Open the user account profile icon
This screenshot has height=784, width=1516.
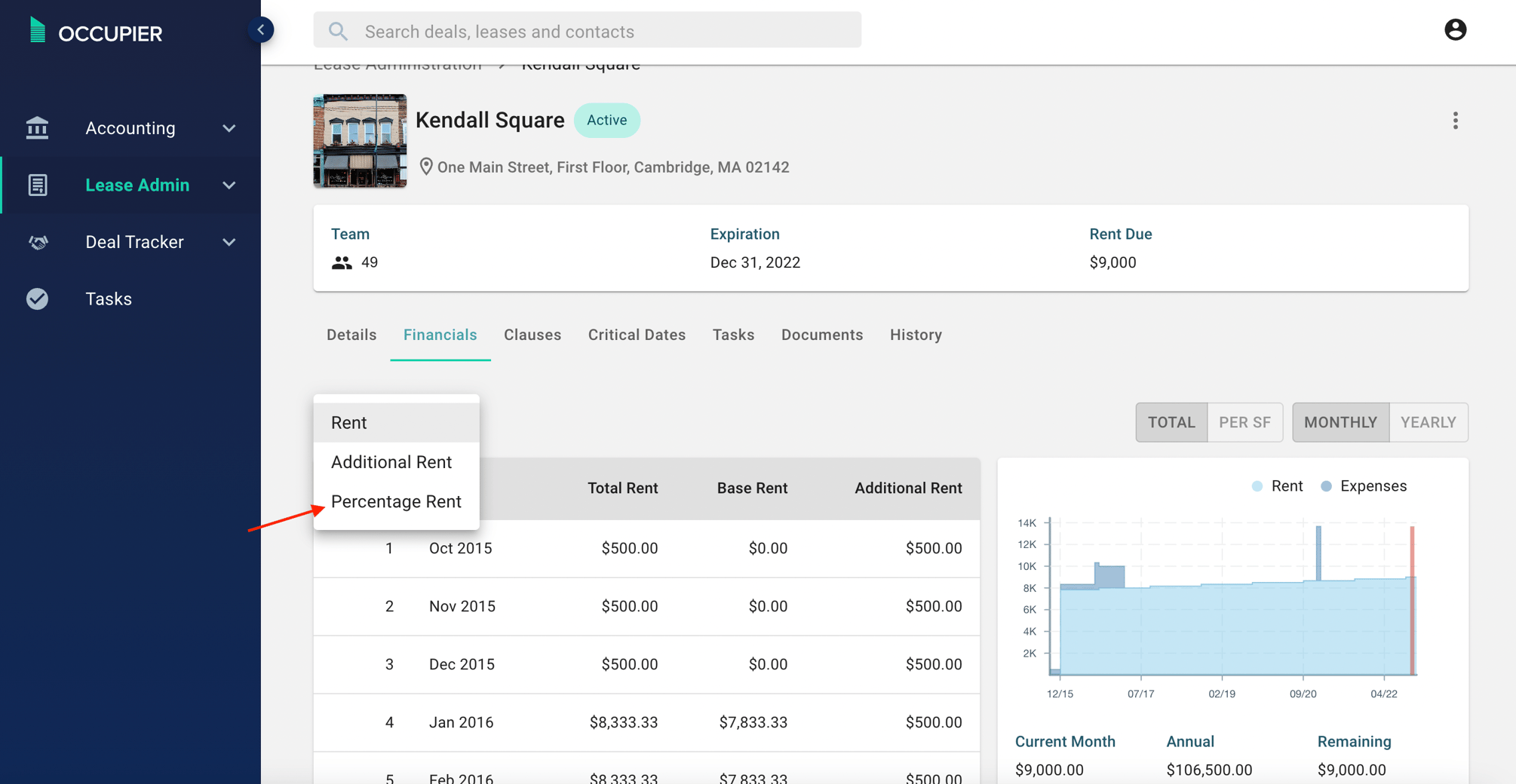pos(1455,30)
